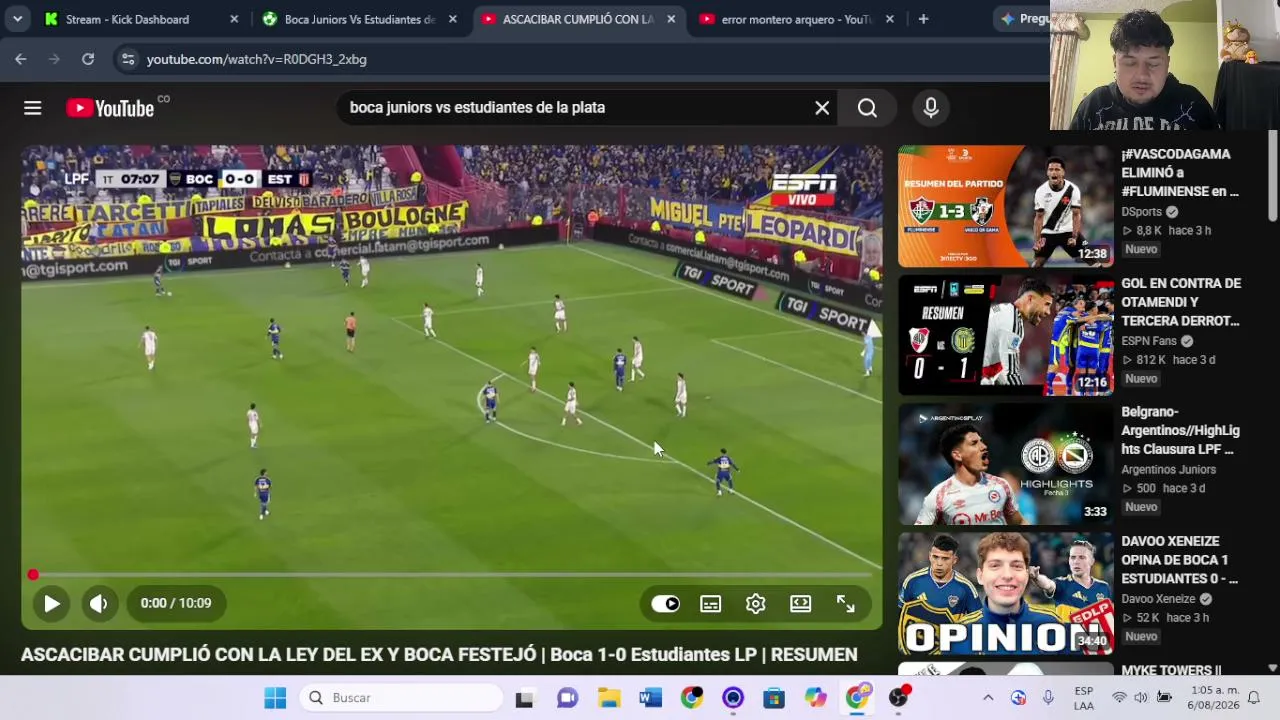Viewport: 1280px width, 720px height.
Task: Open the Davoo Xeneize OPINION thumbnail
Action: [1005, 594]
